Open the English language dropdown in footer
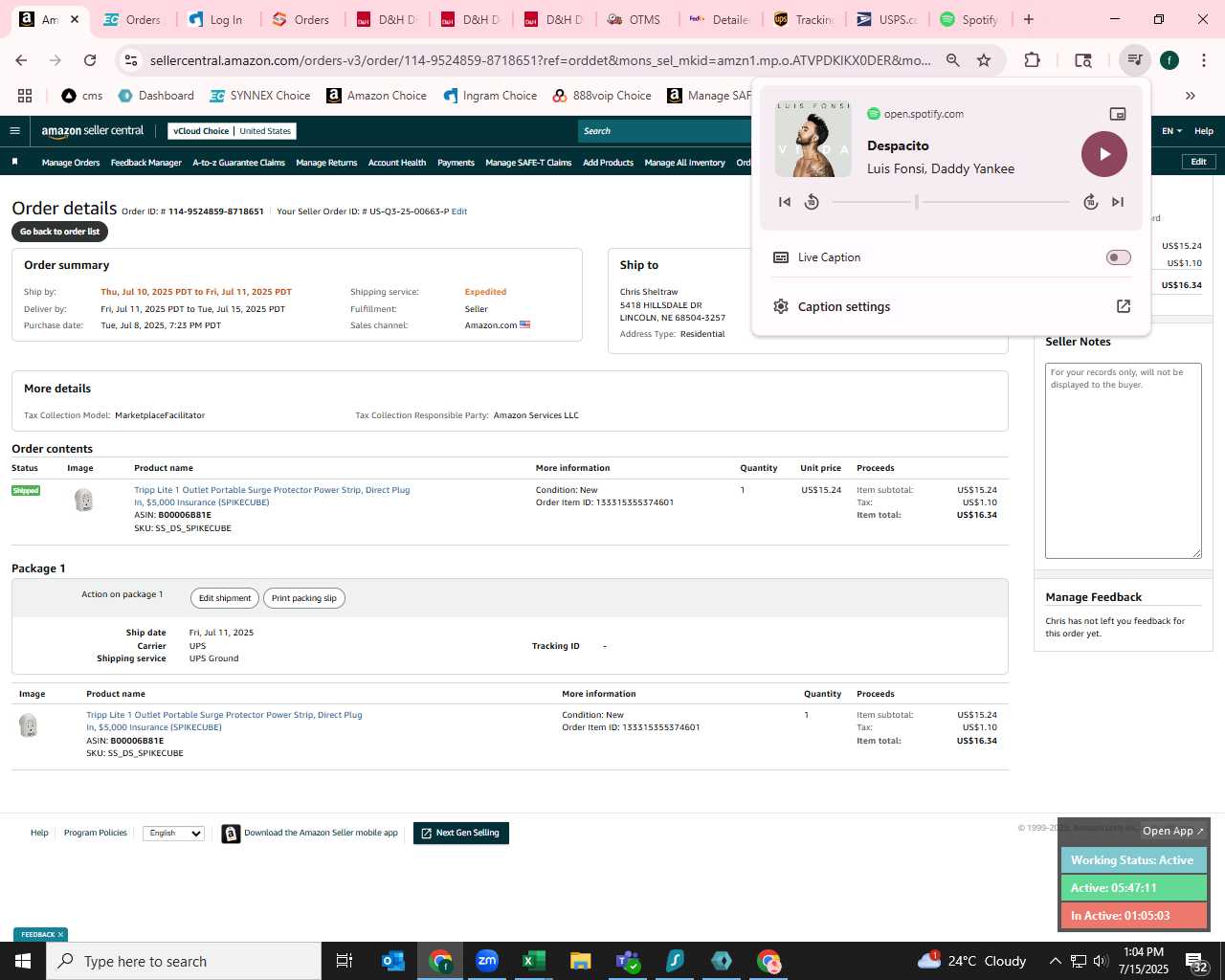 click(173, 834)
